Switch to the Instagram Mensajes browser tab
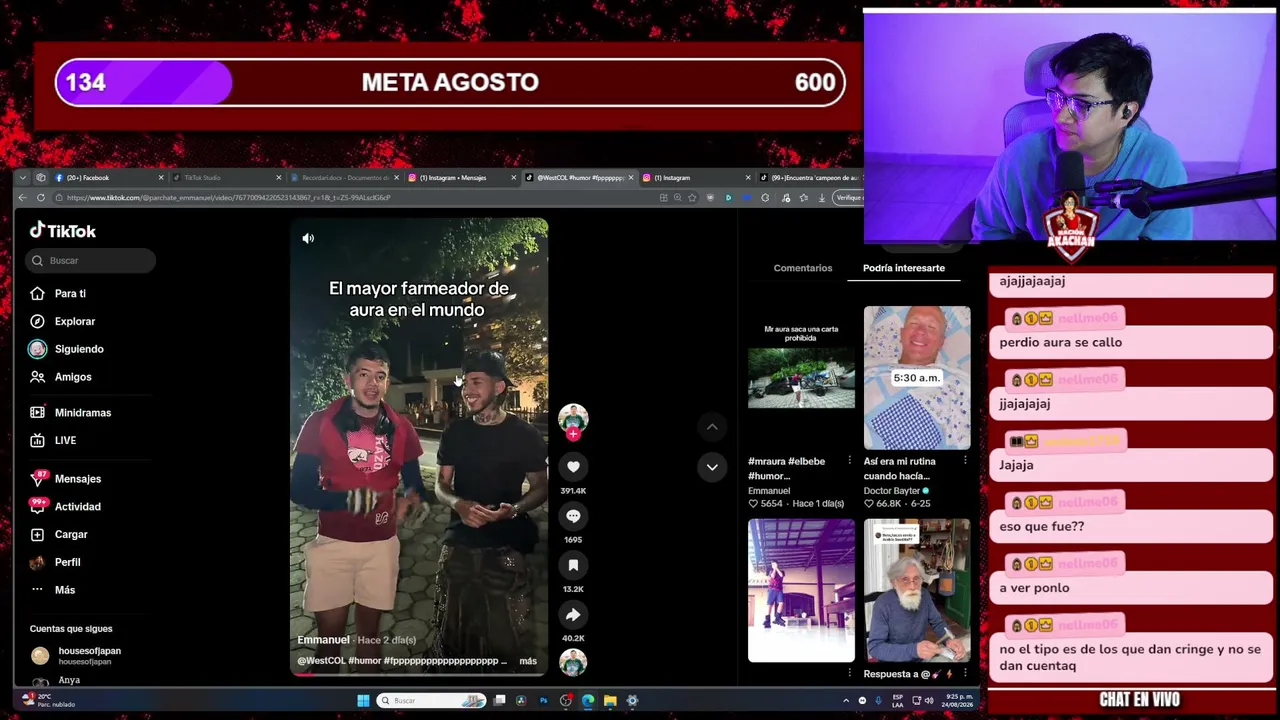 [461, 178]
